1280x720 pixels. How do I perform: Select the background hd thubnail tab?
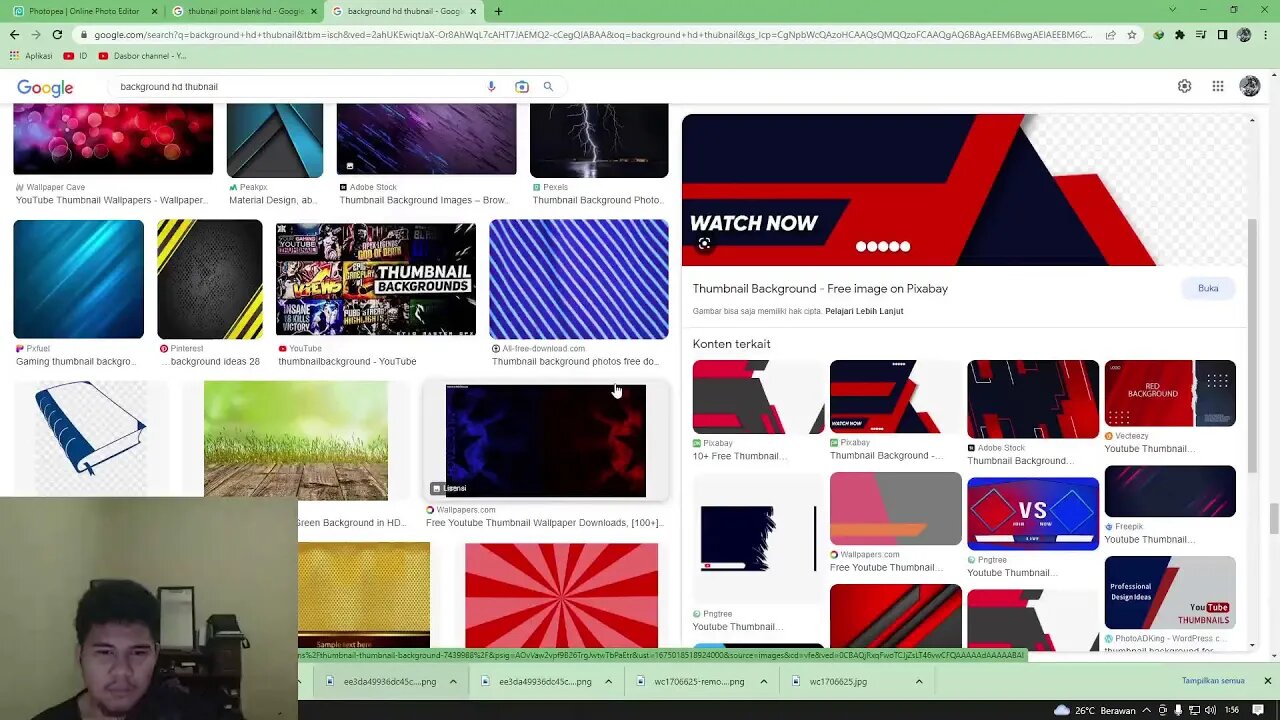click(x=404, y=11)
